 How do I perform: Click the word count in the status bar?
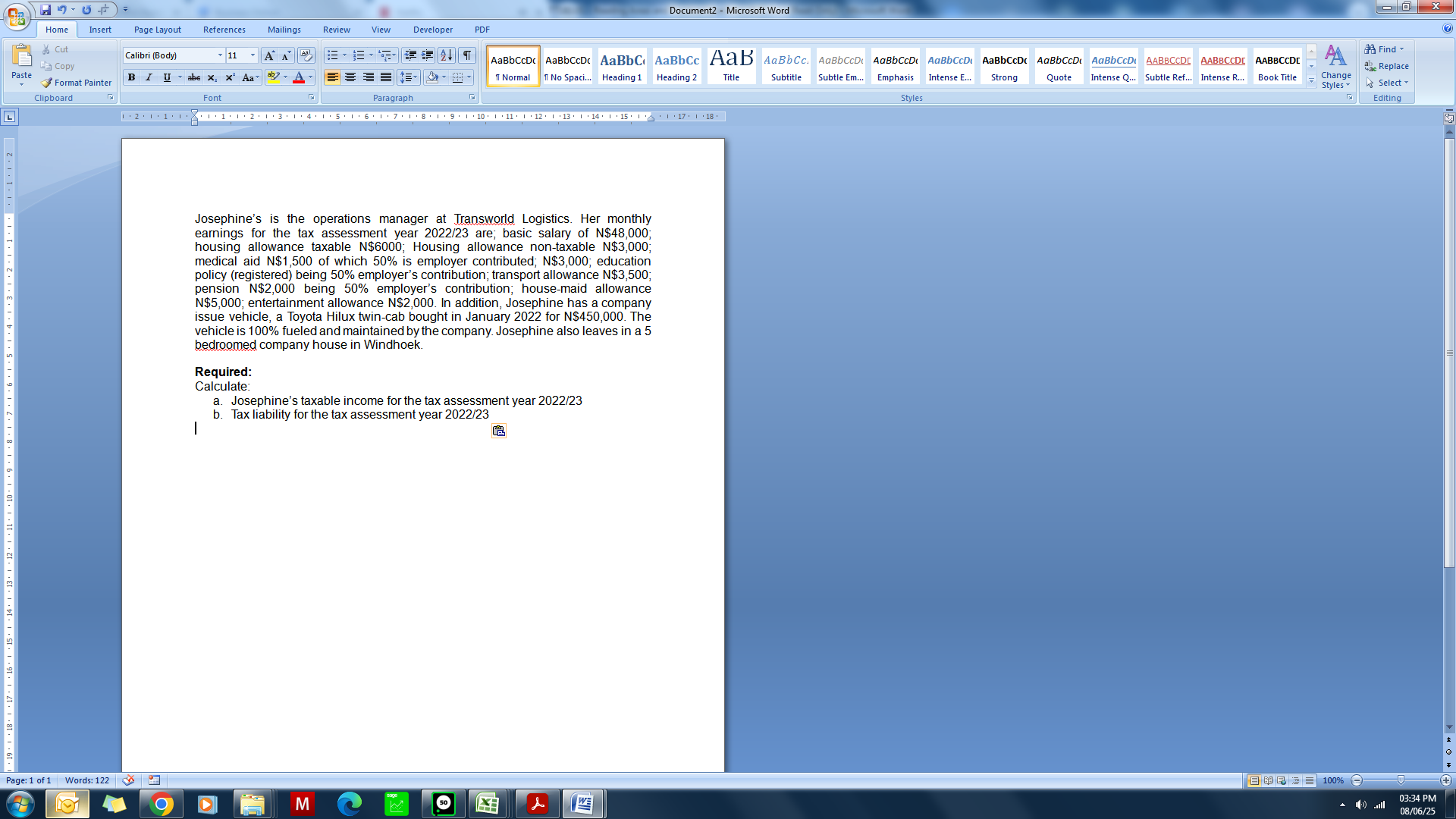[x=87, y=780]
